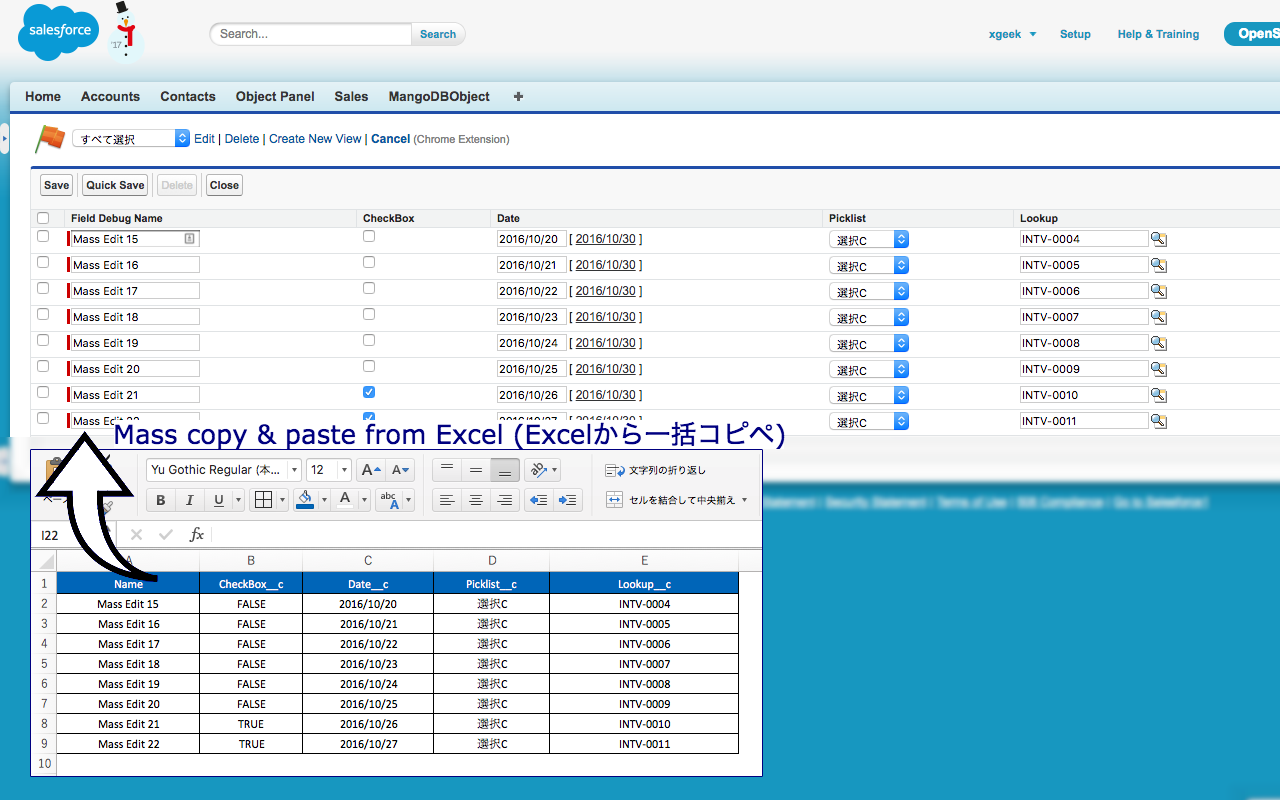
Task: Toggle Underline in Excel ribbon
Action: (x=219, y=500)
